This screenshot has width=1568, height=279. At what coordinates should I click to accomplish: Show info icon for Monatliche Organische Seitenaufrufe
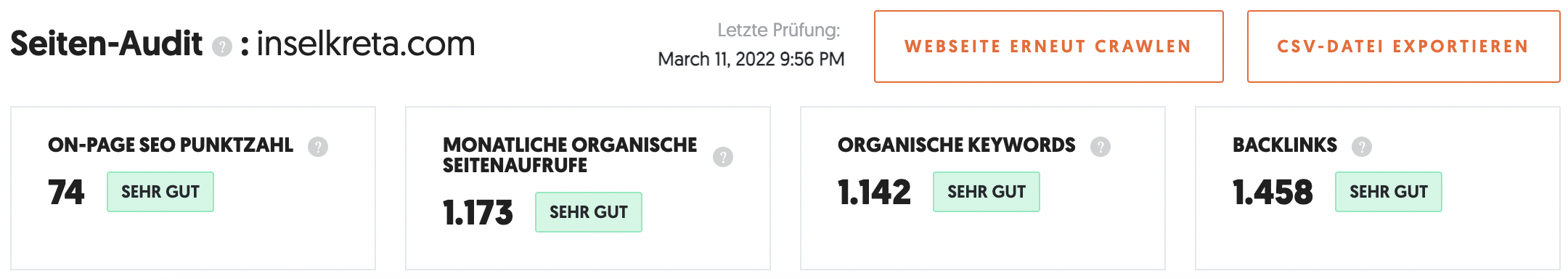coord(723,157)
